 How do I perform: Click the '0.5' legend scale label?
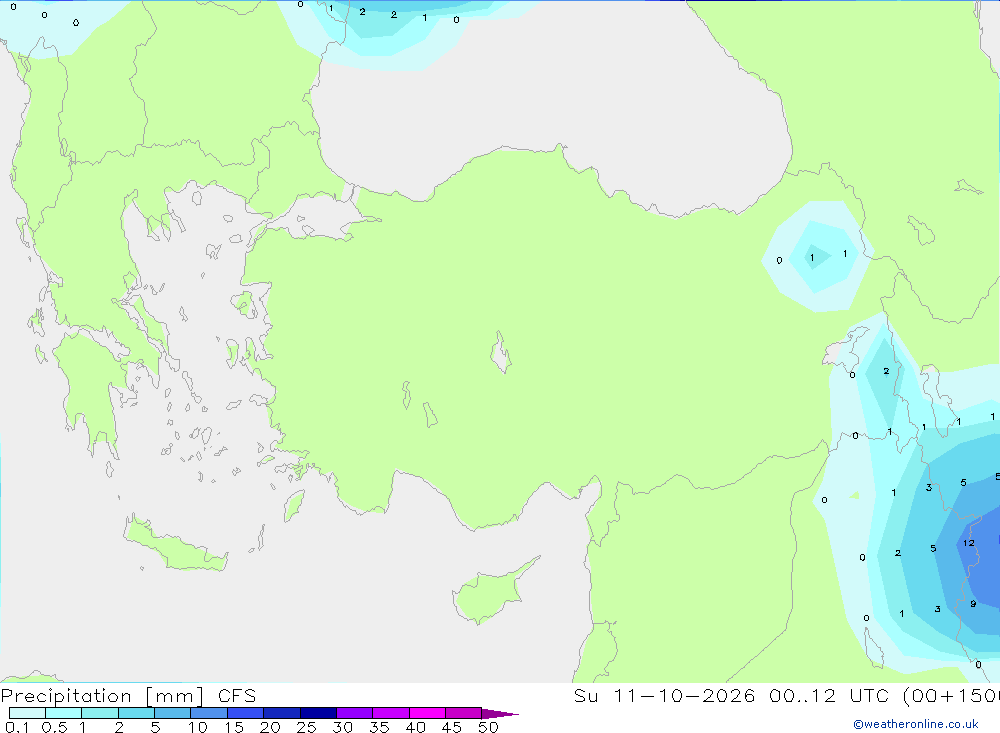[x=54, y=727]
